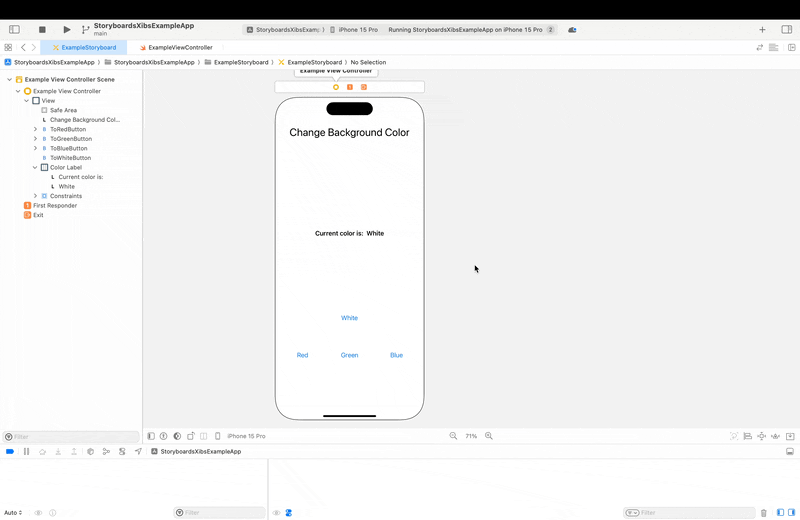The image size is (800, 520).
Task: Open the adjust editor options icon
Action: (773, 47)
